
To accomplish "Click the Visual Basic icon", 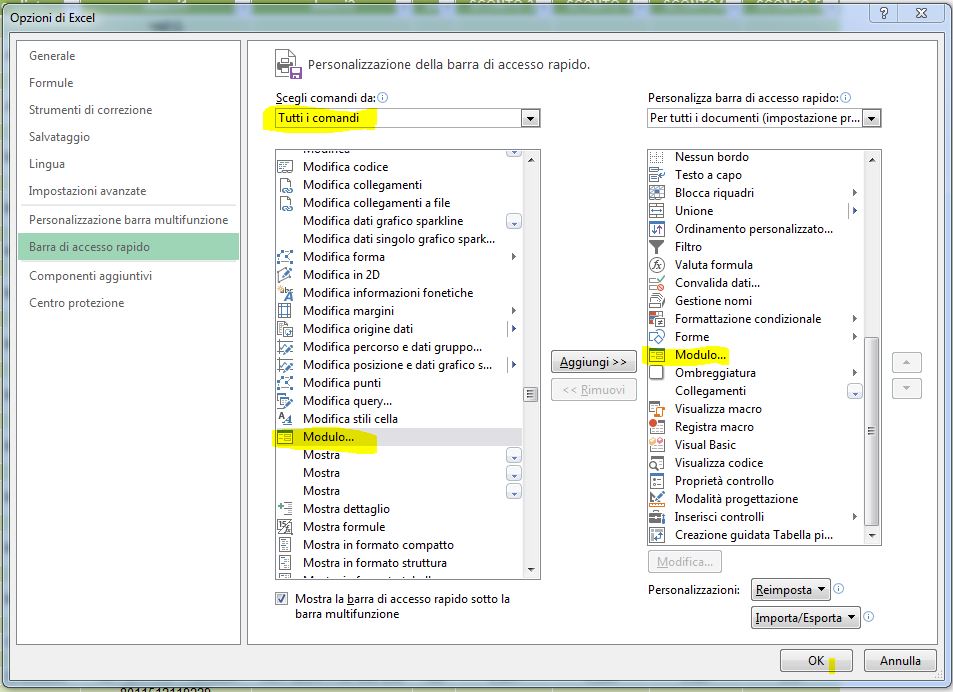I will pos(657,445).
